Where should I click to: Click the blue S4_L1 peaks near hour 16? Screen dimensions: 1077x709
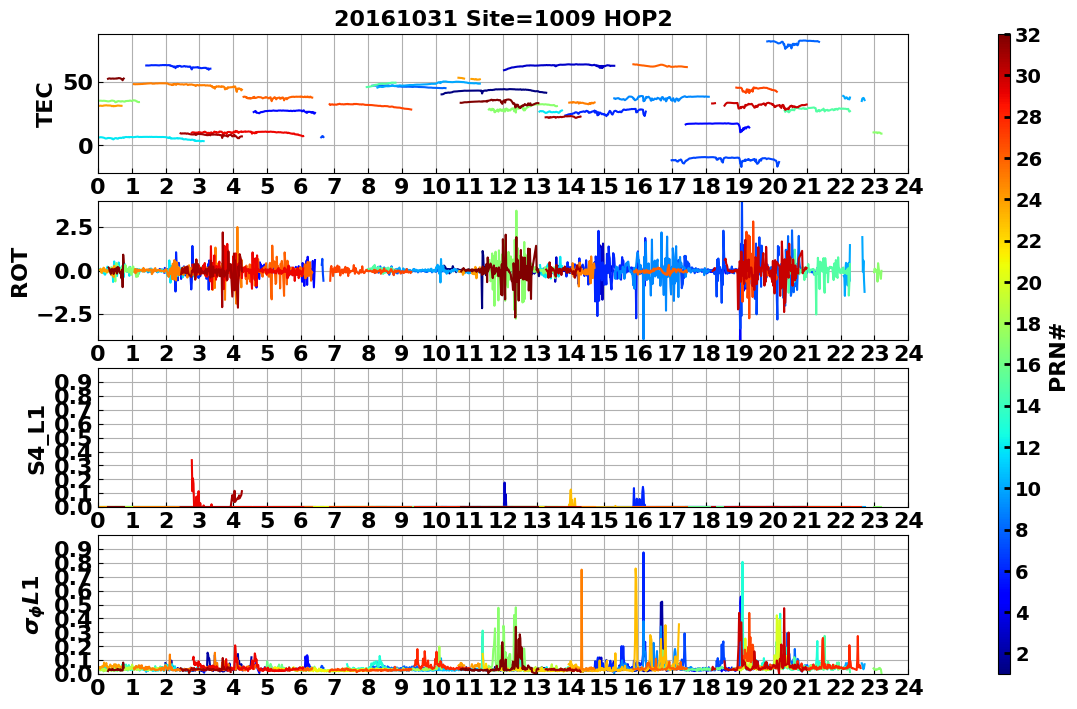pos(639,496)
